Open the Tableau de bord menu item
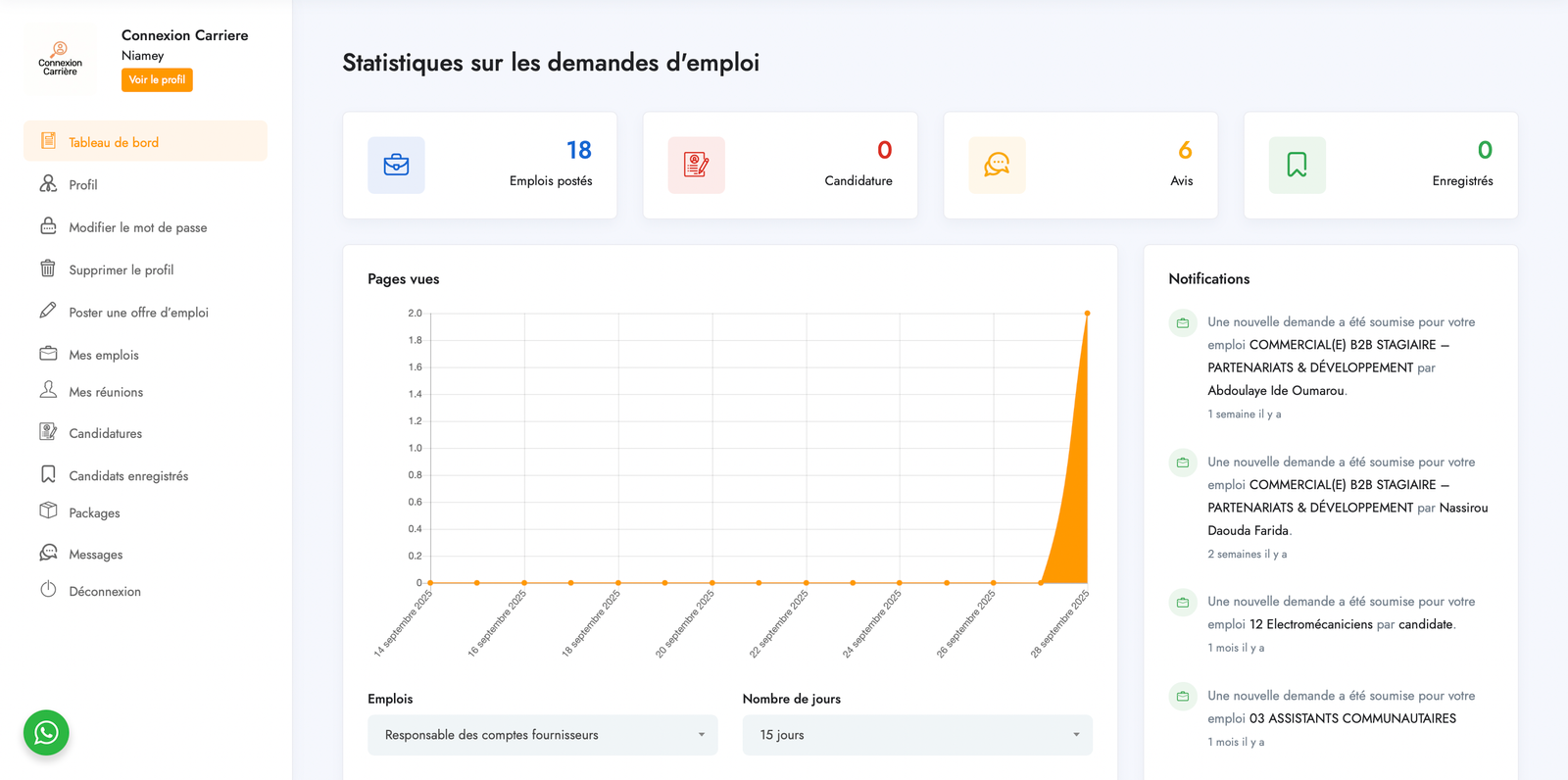 (114, 142)
